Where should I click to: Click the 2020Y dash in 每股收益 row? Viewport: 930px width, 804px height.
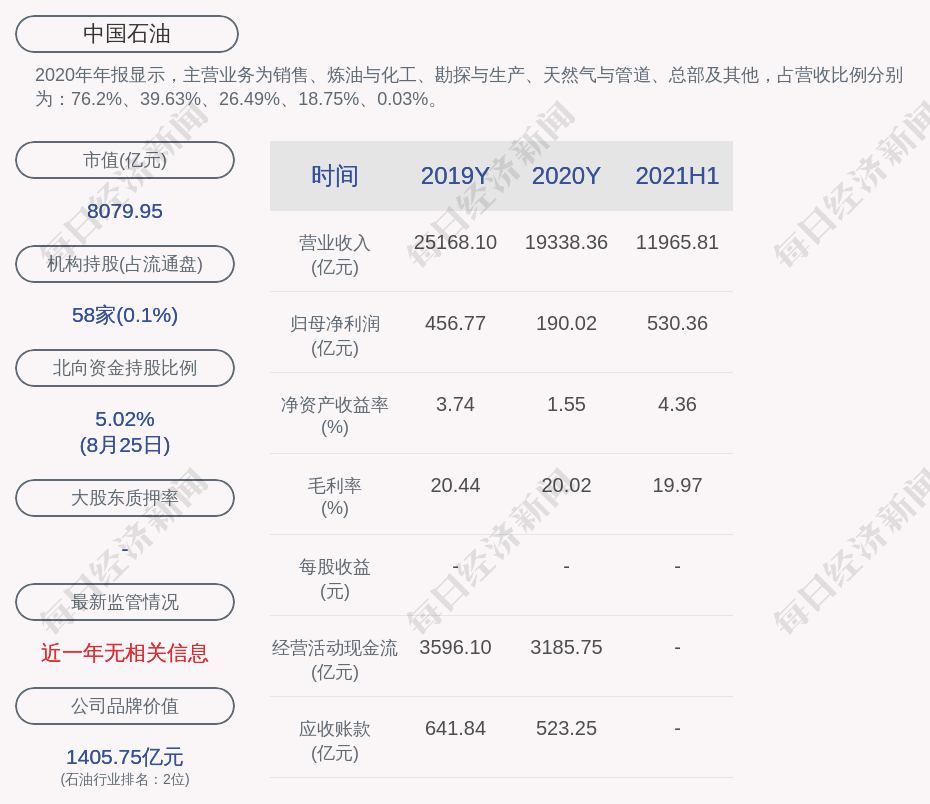pos(566,567)
